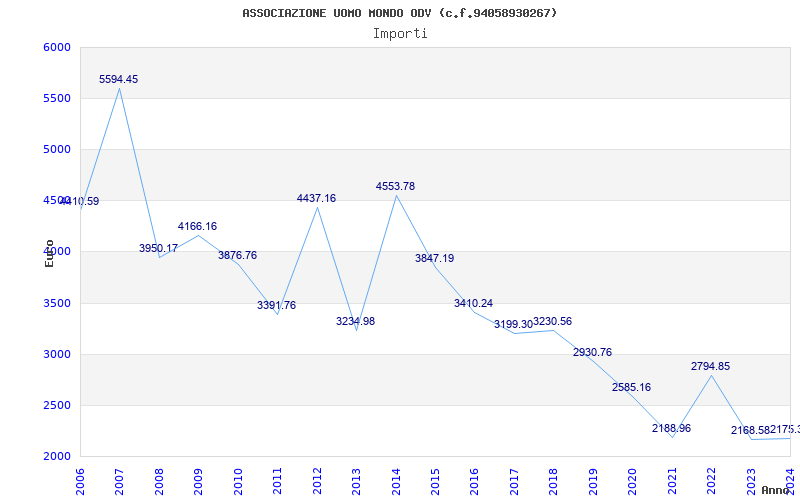Select the 2017 year on x-axis

(x=514, y=482)
